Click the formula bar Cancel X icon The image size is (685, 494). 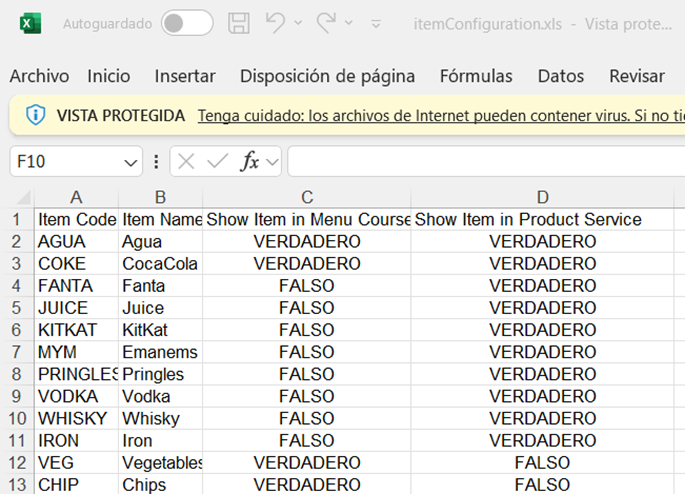coord(187,161)
